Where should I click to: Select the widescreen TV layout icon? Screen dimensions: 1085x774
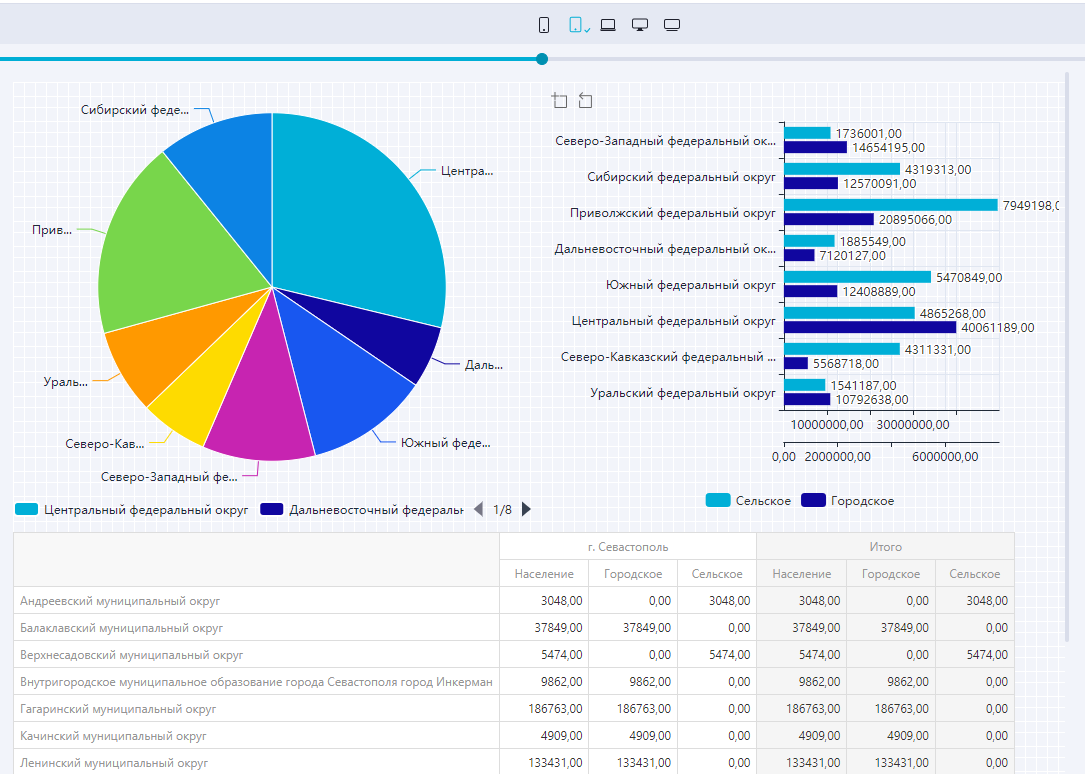click(x=672, y=25)
